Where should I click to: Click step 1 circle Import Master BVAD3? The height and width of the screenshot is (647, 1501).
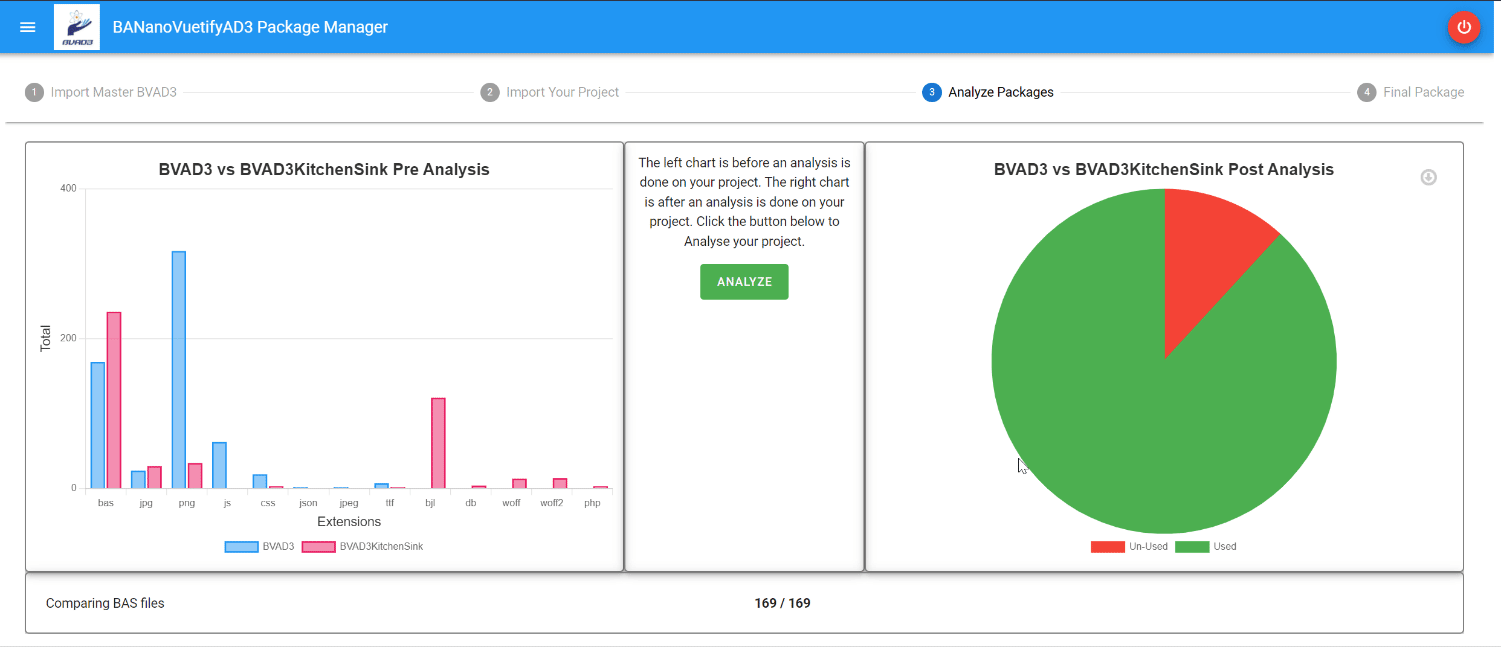(34, 92)
